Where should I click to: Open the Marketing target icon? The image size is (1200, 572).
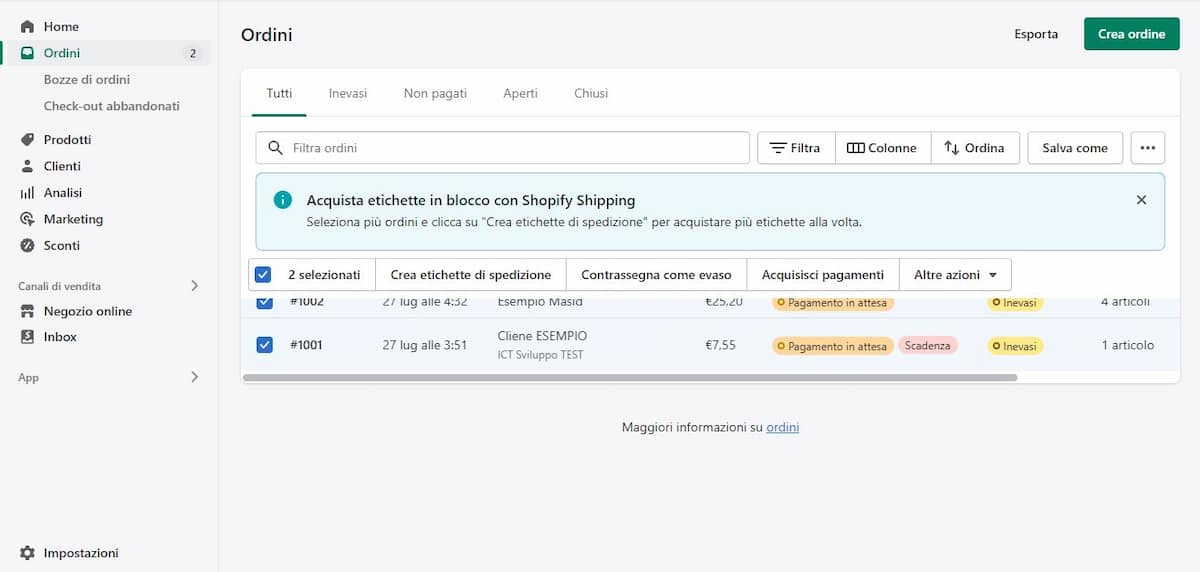[27, 219]
